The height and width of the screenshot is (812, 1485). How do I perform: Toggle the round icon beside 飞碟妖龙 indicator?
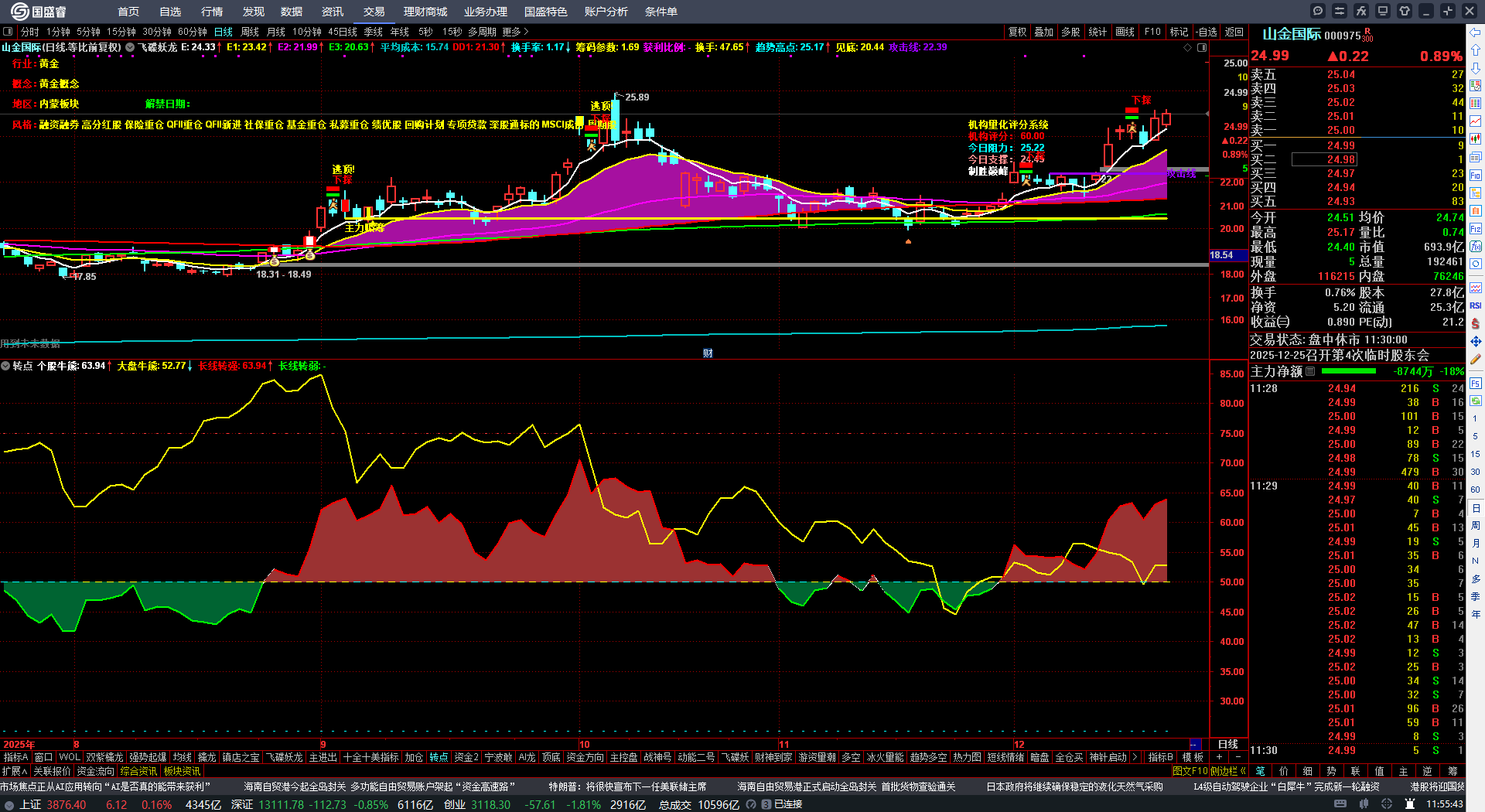pyautogui.click(x=130, y=47)
